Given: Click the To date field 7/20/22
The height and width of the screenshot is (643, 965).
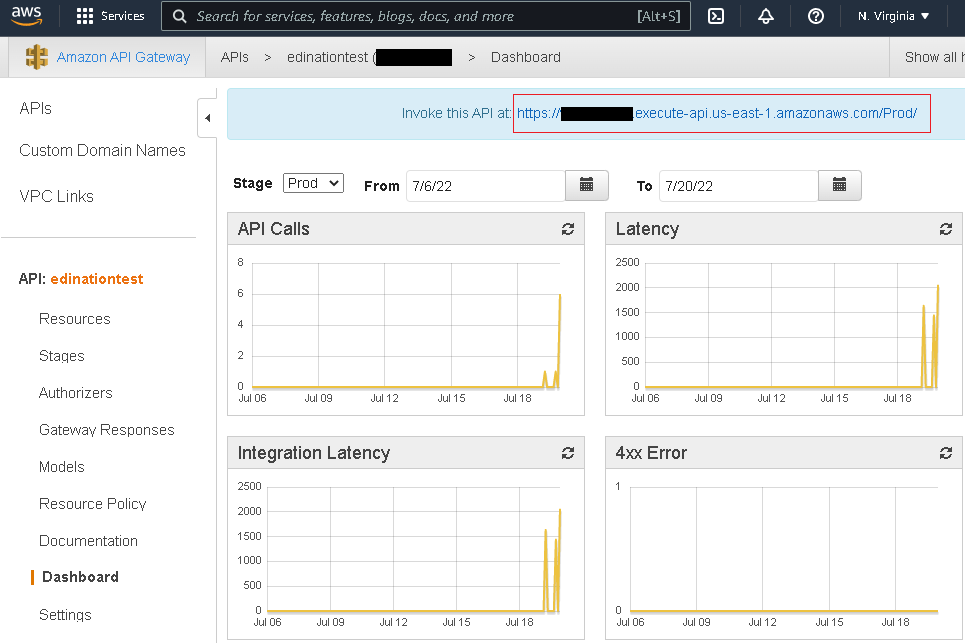Looking at the screenshot, I should click(739, 186).
